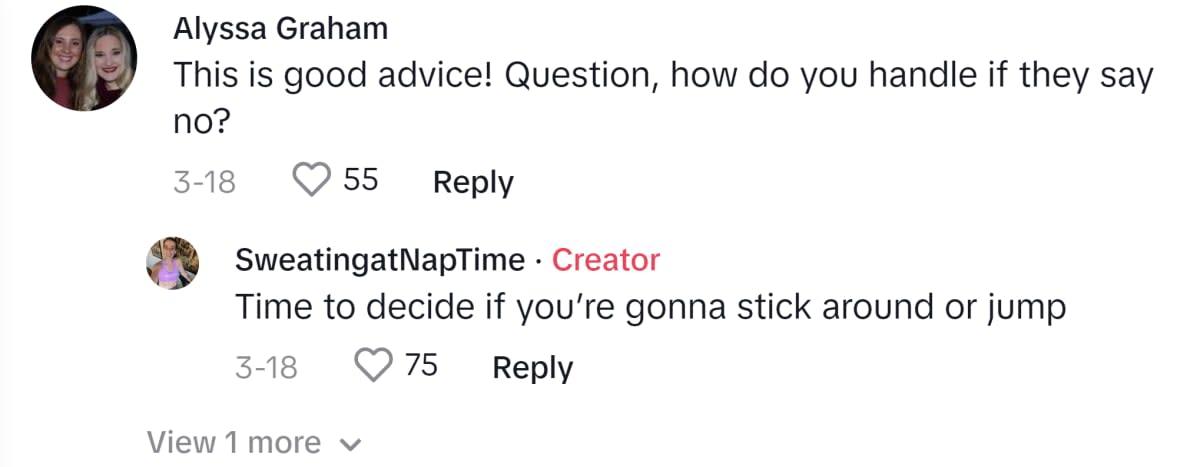Like Alyssa Graham's comment with the heart
The width and height of the screenshot is (1200, 467).
coord(311,181)
